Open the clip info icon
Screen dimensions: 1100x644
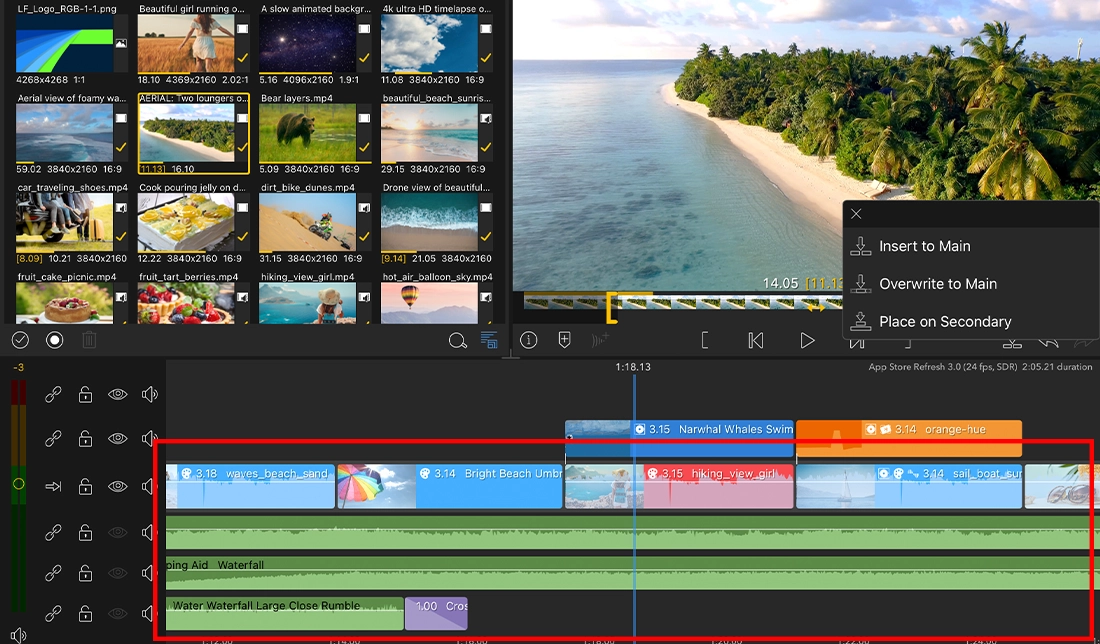[x=529, y=341]
